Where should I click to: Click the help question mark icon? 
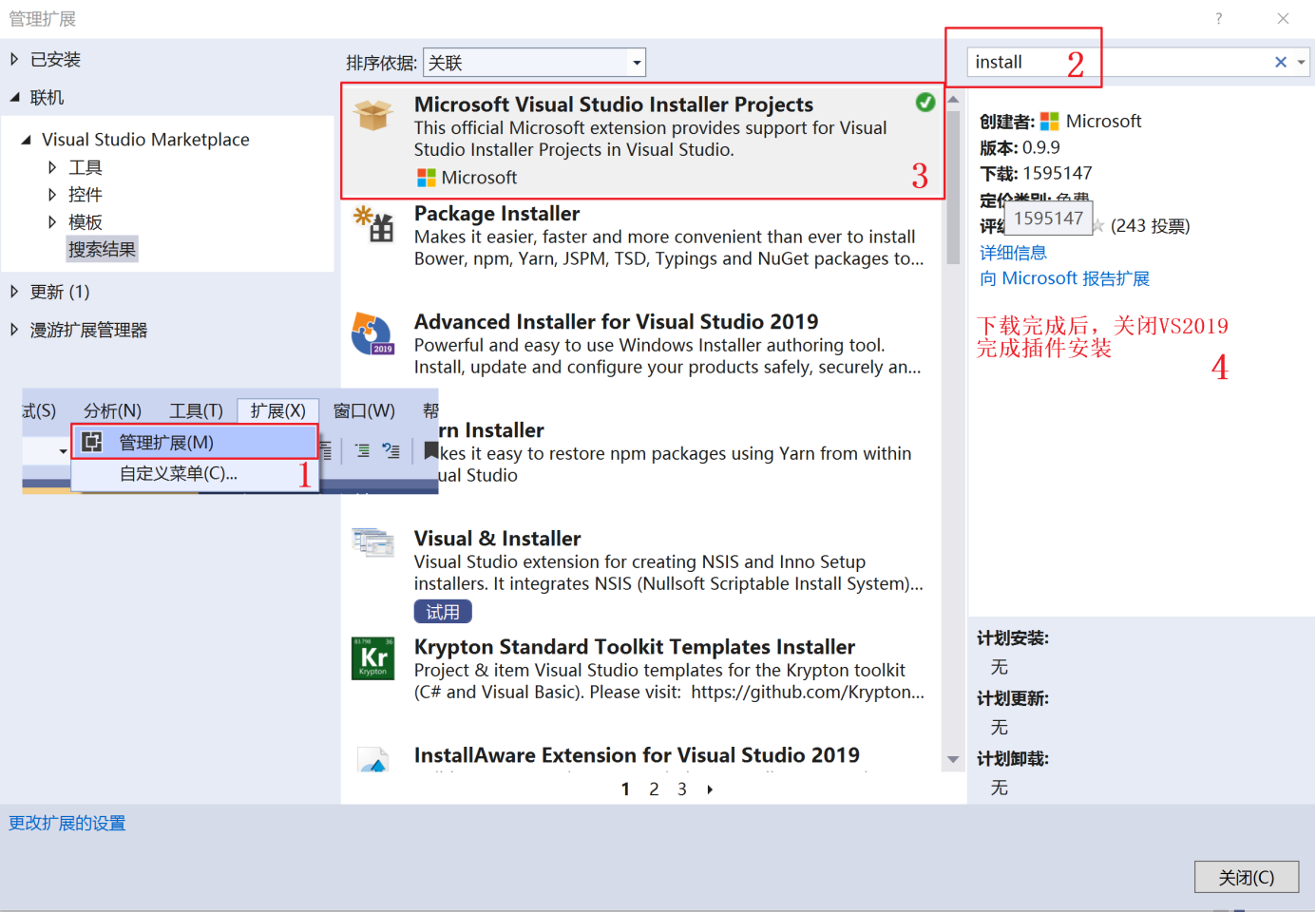[1218, 19]
